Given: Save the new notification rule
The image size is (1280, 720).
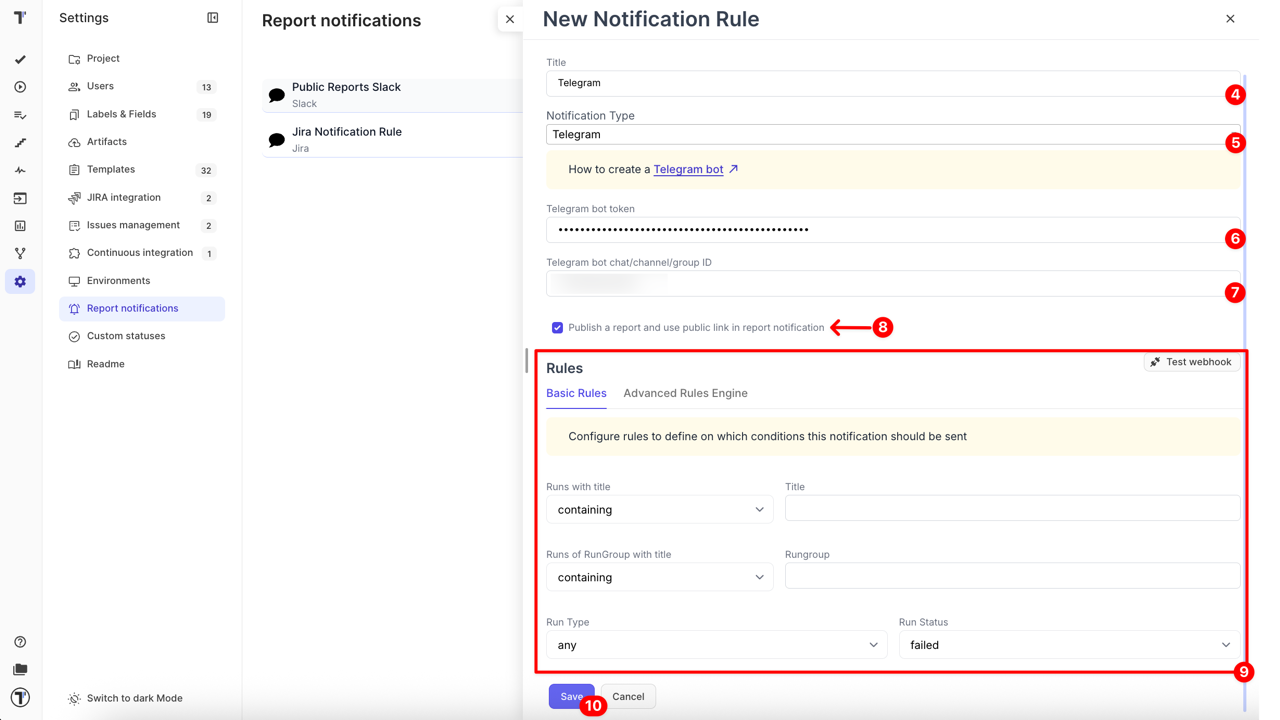Looking at the screenshot, I should point(571,696).
